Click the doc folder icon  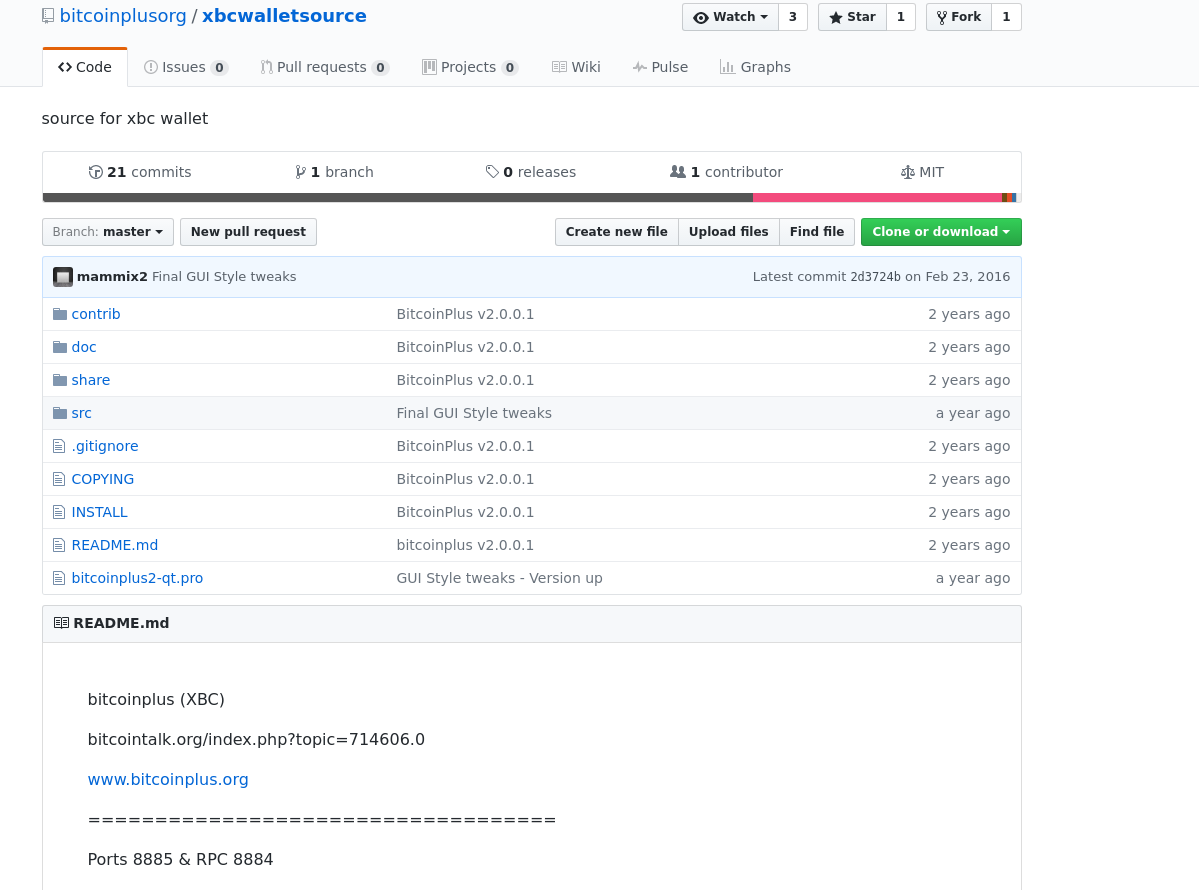[x=60, y=347]
